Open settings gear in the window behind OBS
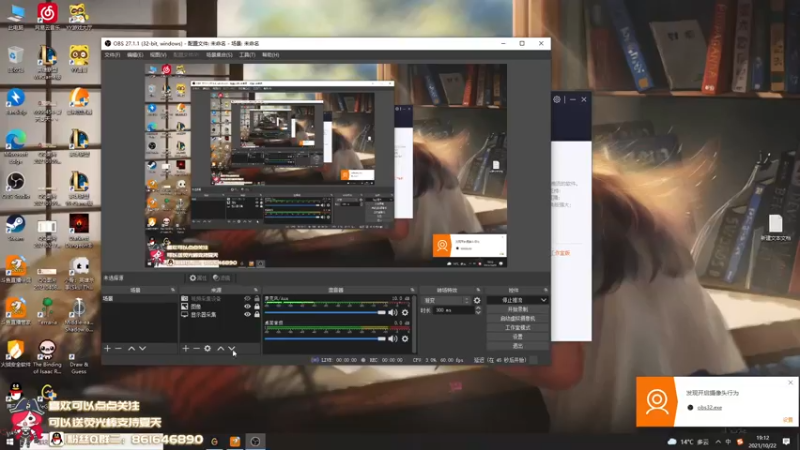Viewport: 800px width, 450px height. coord(557,99)
